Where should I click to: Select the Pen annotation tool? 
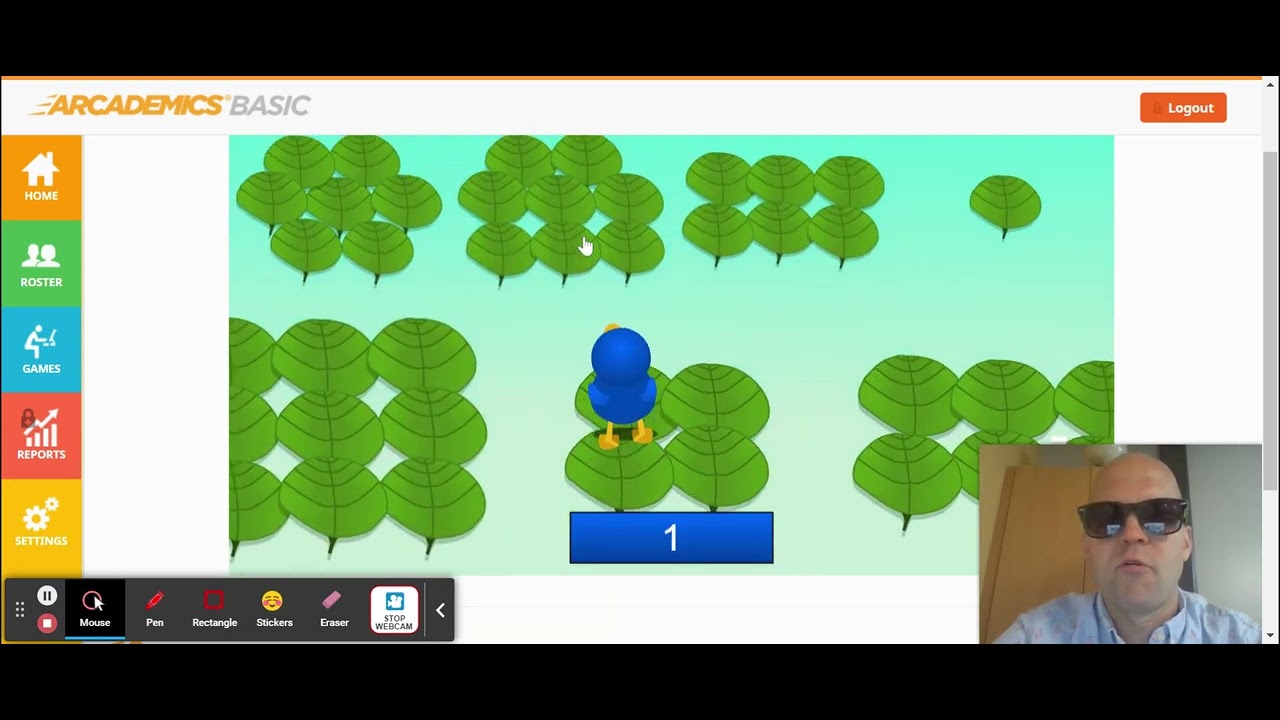tap(155, 609)
